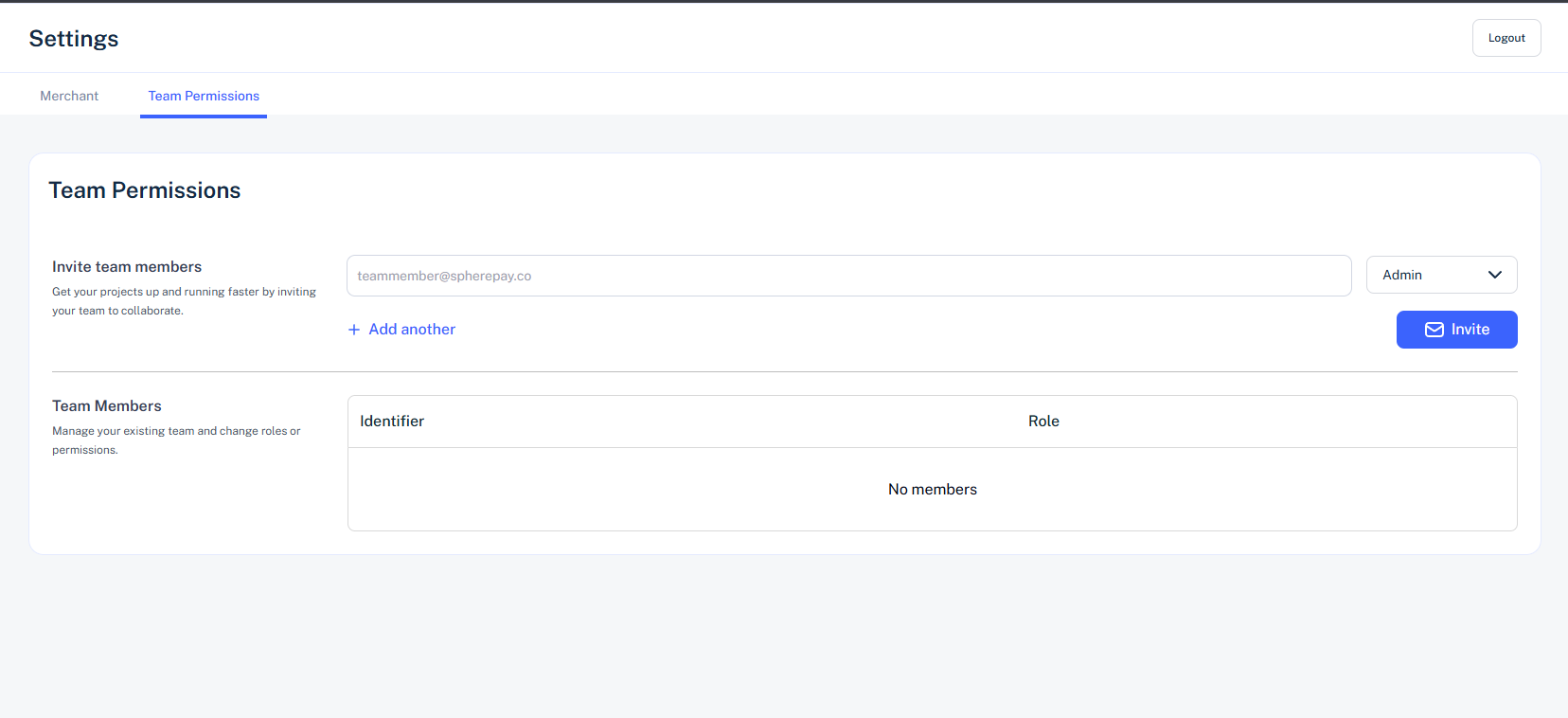Click the chevron arrow in role selector
1568x718 pixels.
(x=1495, y=275)
